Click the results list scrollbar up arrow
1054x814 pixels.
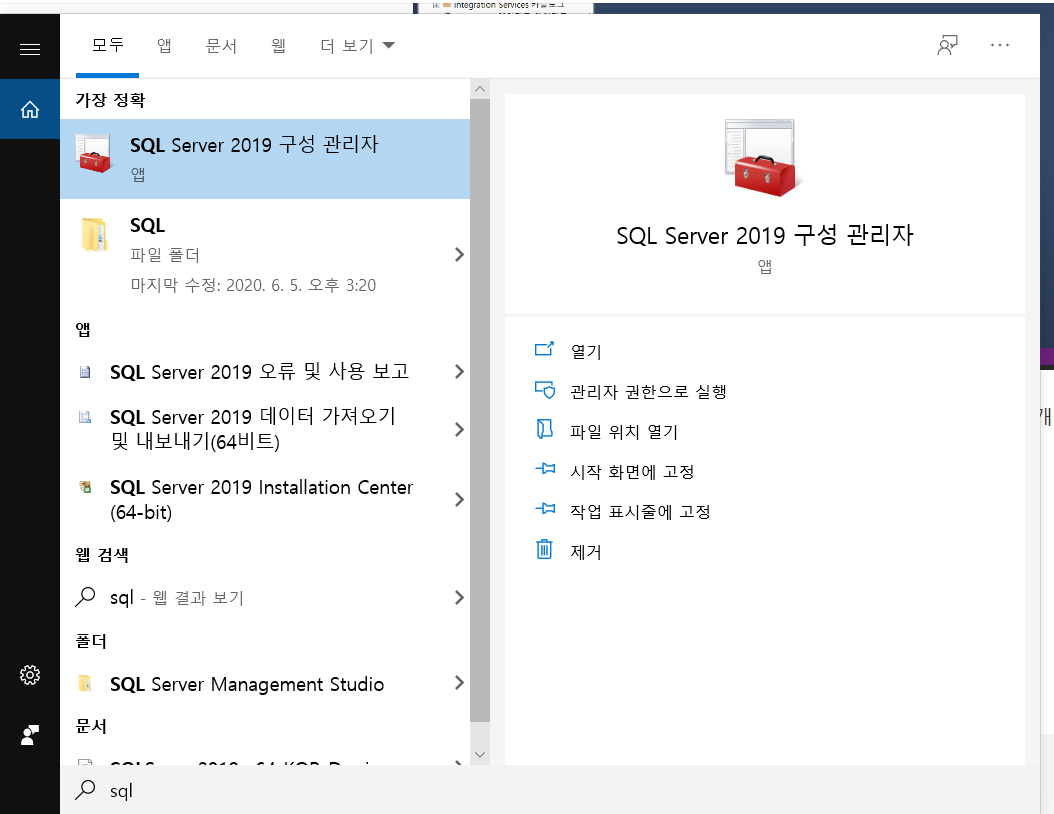coord(480,89)
